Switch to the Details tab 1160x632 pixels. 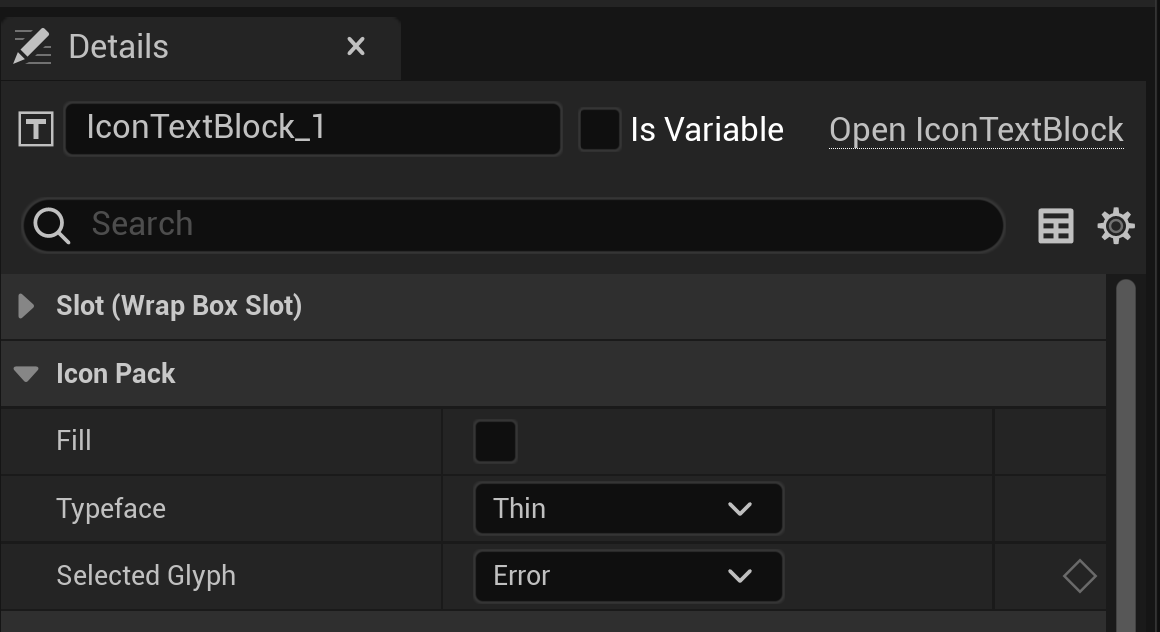[119, 47]
